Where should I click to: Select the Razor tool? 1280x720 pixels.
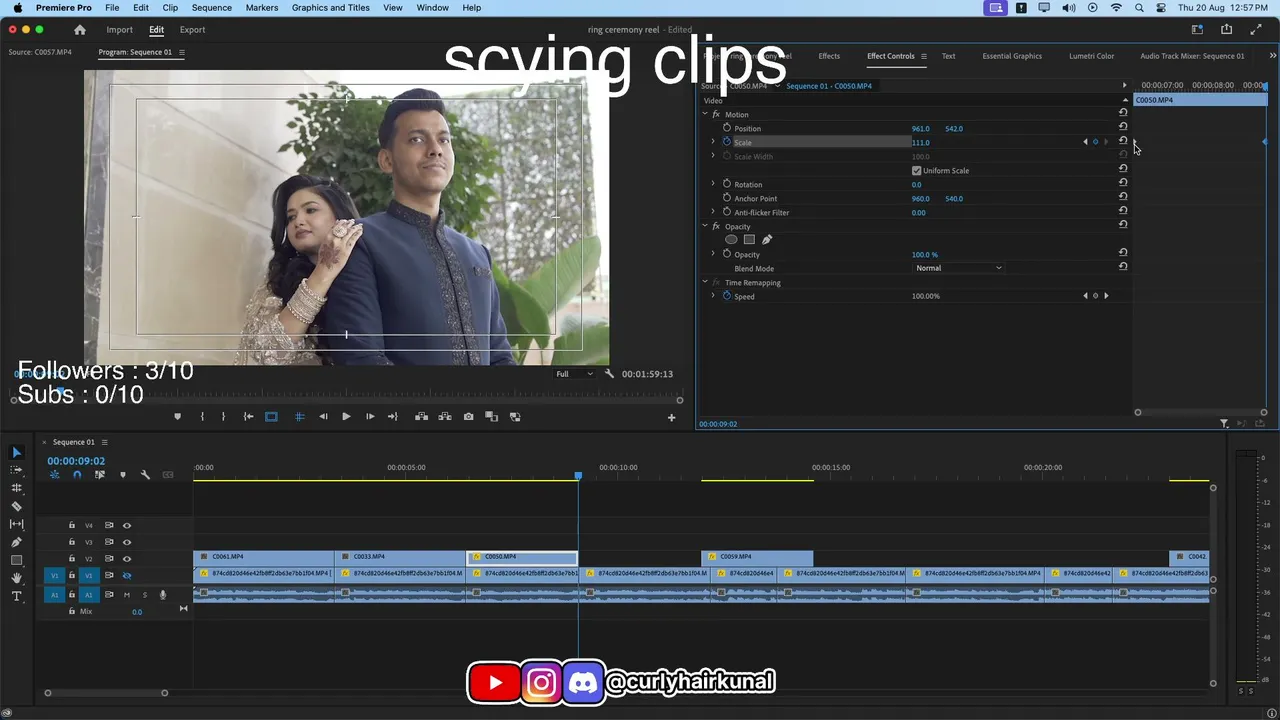[x=16, y=506]
